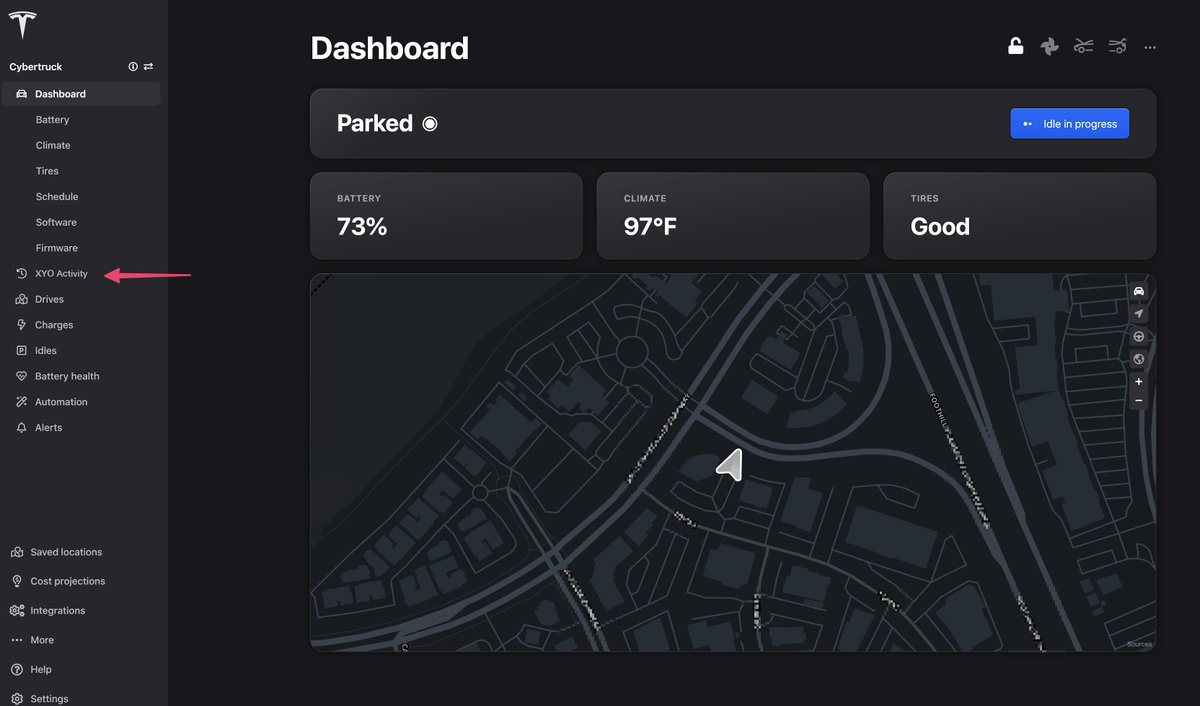Click the Dashboard page heading
Screen dimensions: 1200x706
pyautogui.click(x=389, y=48)
